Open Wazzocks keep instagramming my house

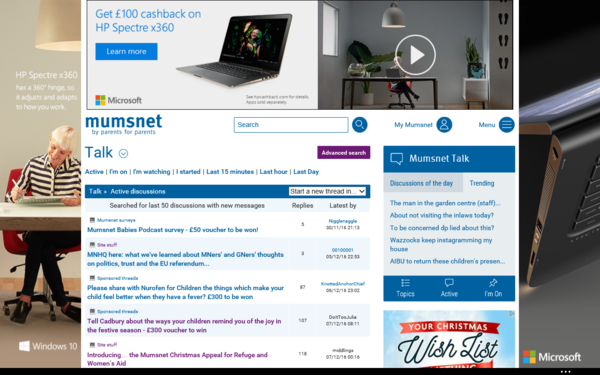[x=441, y=245]
